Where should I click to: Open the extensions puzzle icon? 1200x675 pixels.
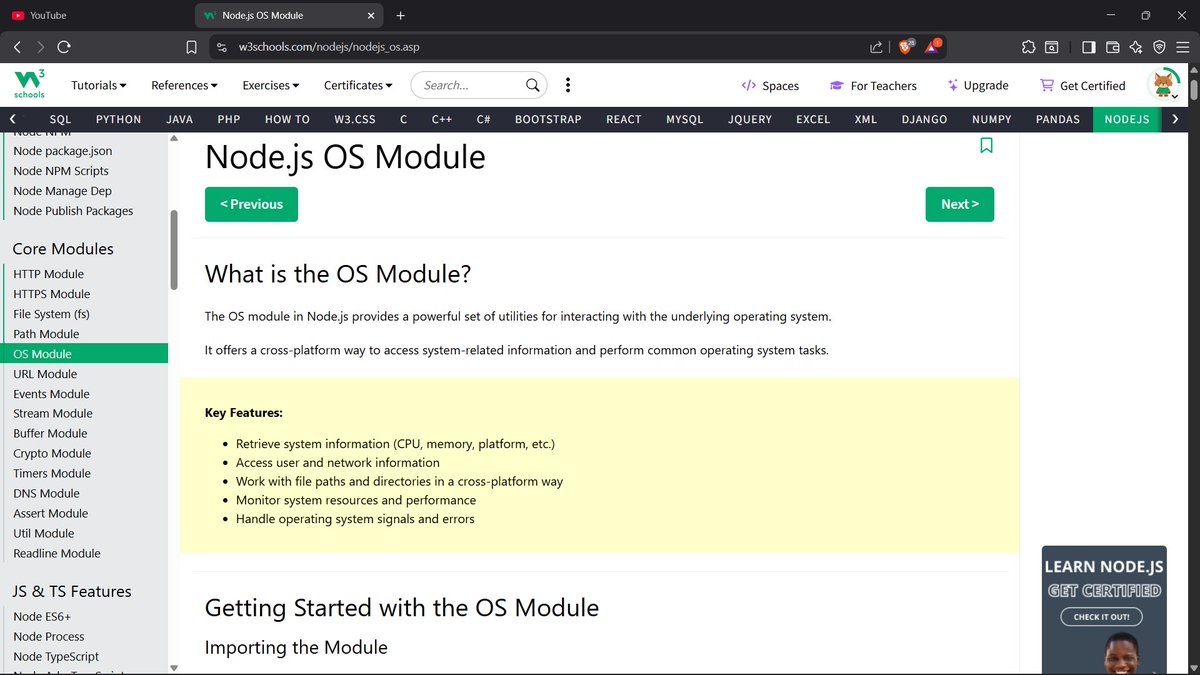(x=1028, y=47)
